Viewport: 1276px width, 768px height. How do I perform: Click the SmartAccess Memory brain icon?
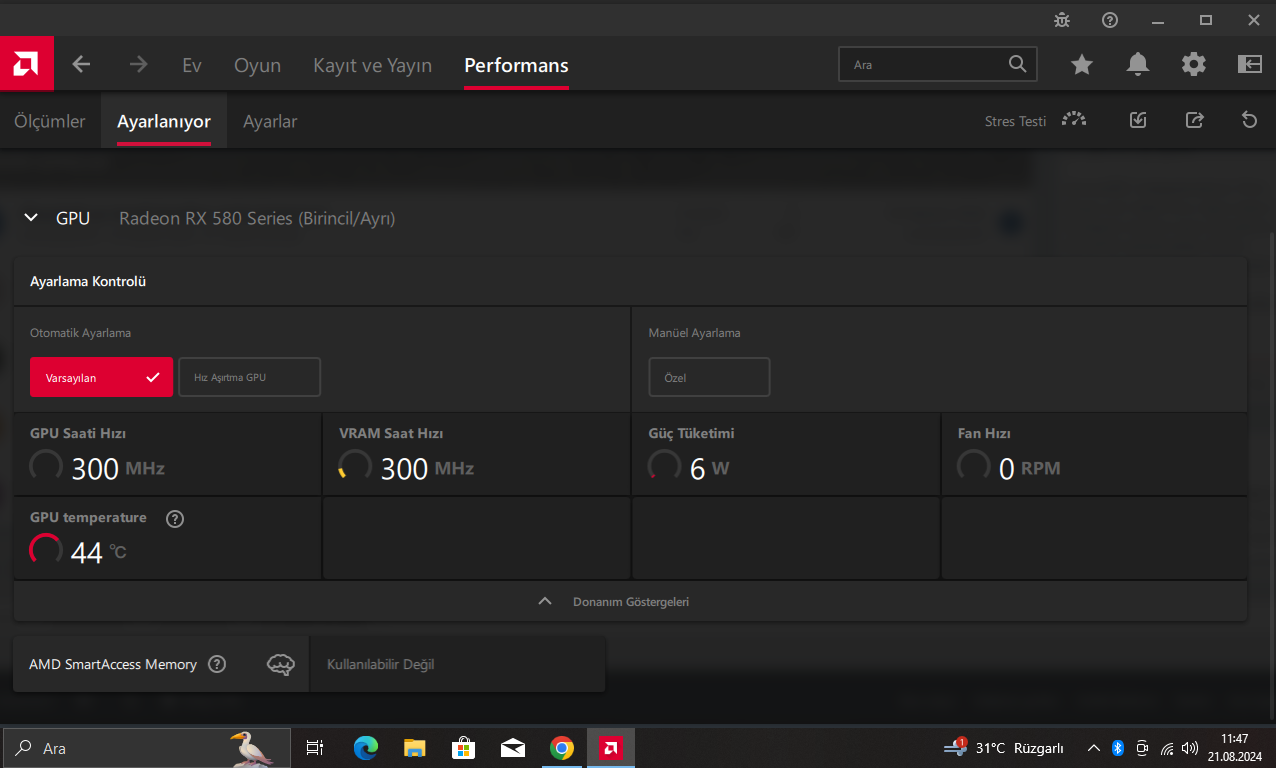(281, 664)
